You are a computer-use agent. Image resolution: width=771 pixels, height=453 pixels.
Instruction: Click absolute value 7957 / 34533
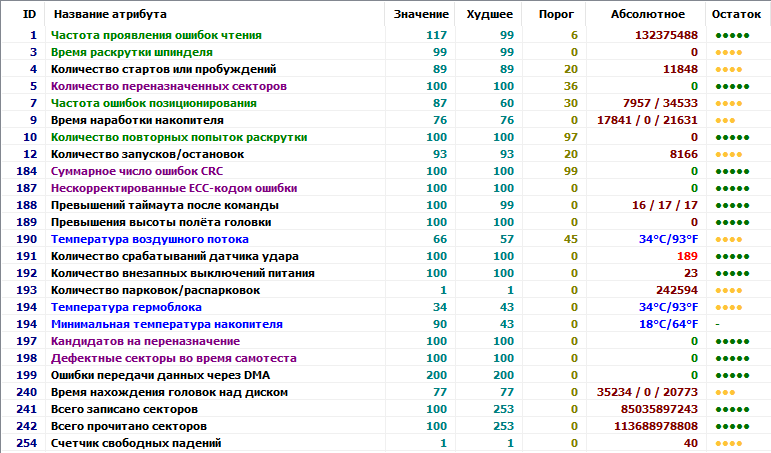pyautogui.click(x=660, y=103)
